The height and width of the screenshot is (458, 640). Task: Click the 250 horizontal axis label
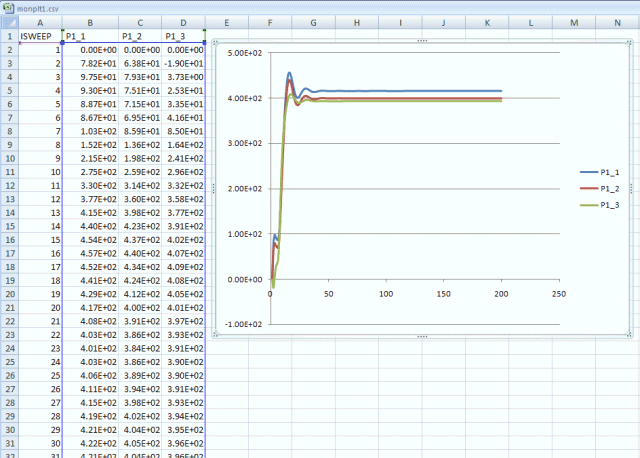559,294
